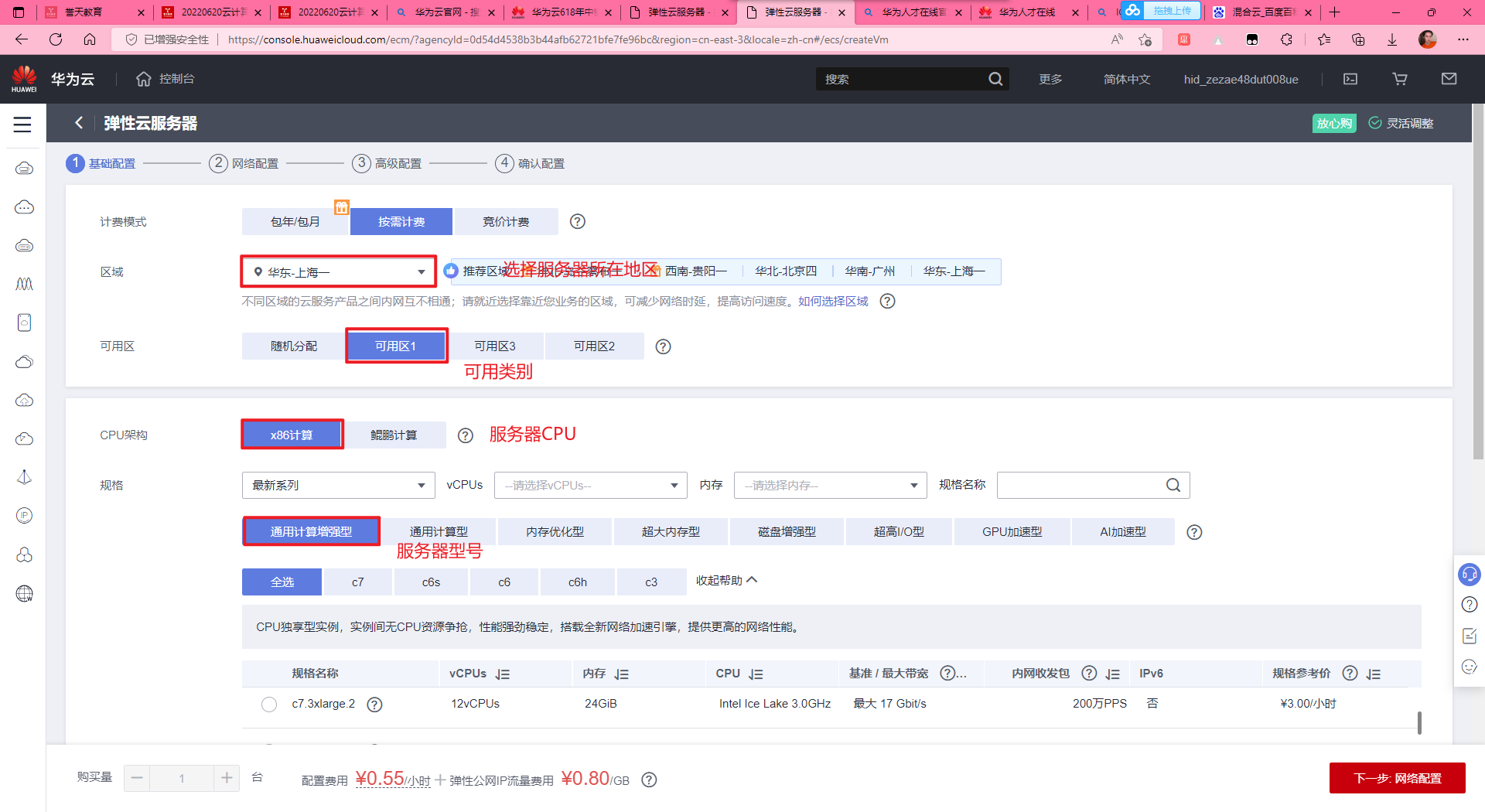The height and width of the screenshot is (812, 1485).
Task: Open browser favorites star icon
Action: pos(1324,39)
